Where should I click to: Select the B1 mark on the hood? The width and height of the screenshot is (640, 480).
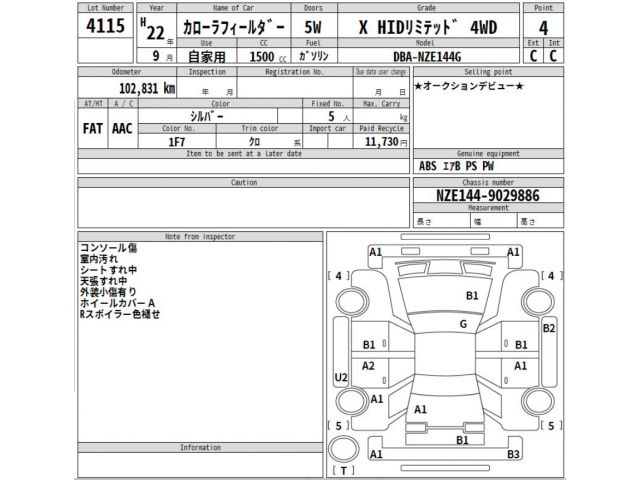pyautogui.click(x=472, y=296)
